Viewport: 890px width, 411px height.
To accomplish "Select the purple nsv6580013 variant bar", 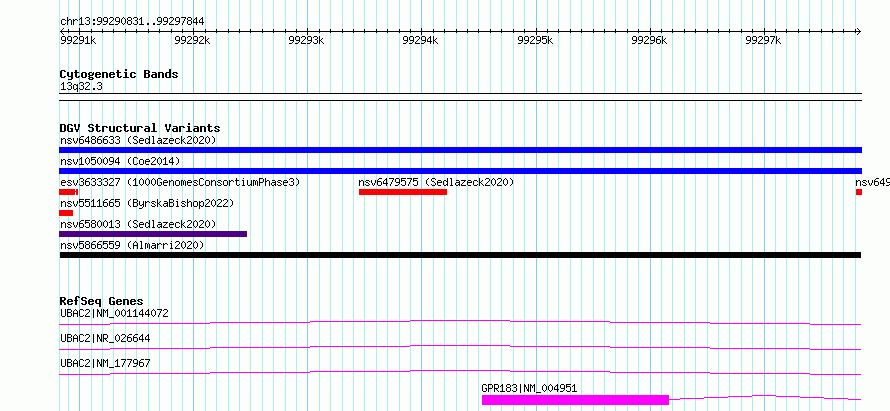I will 153,234.
